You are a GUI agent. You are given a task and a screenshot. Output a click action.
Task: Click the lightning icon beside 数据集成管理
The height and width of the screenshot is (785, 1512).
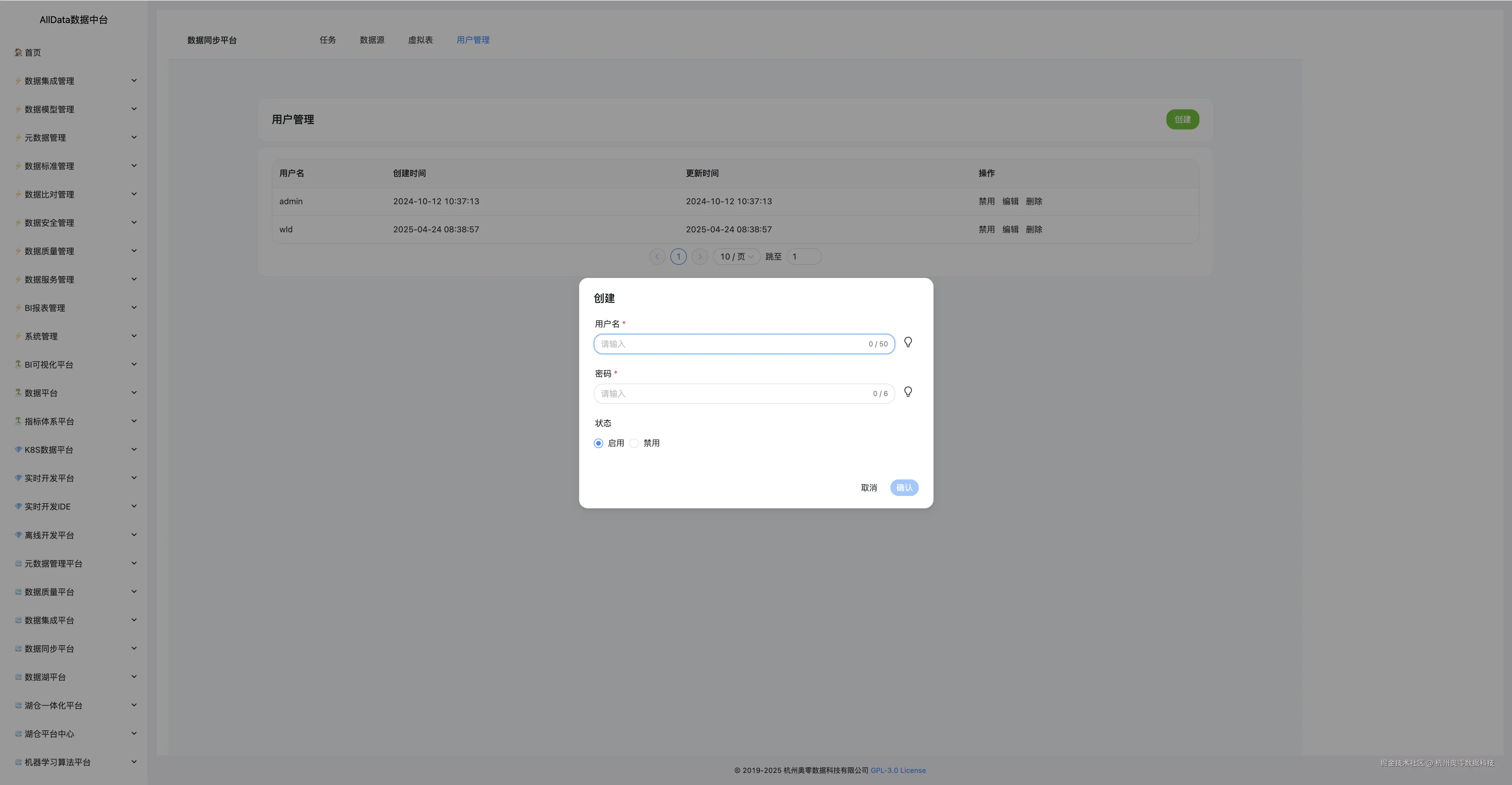(18, 81)
